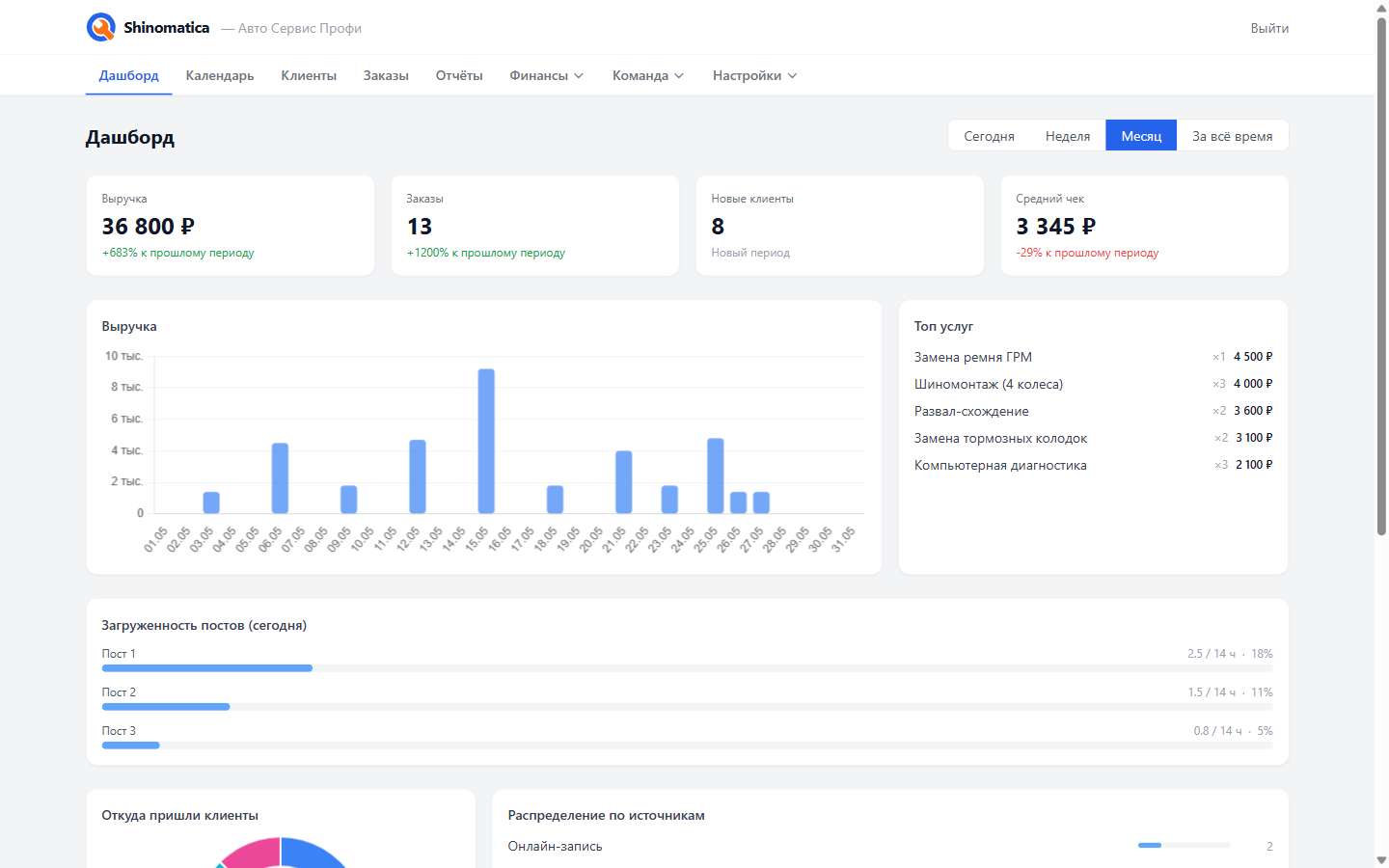Click the "Топ услуг" panel heading
1389x868 pixels.
[x=943, y=326]
